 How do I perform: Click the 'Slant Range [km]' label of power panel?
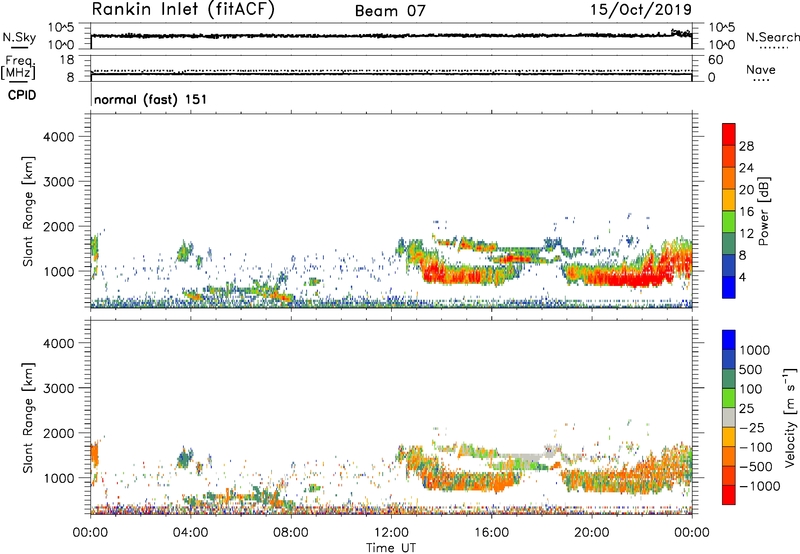coord(28,211)
